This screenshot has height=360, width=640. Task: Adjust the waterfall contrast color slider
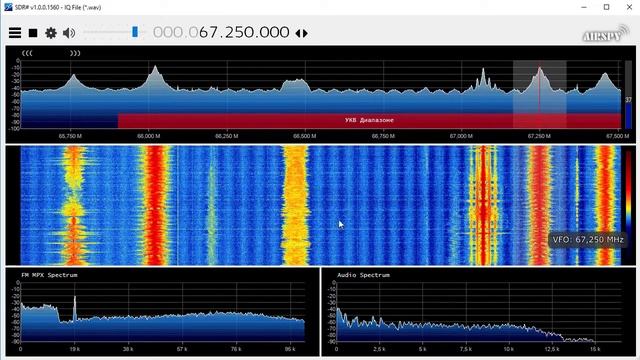click(628, 204)
